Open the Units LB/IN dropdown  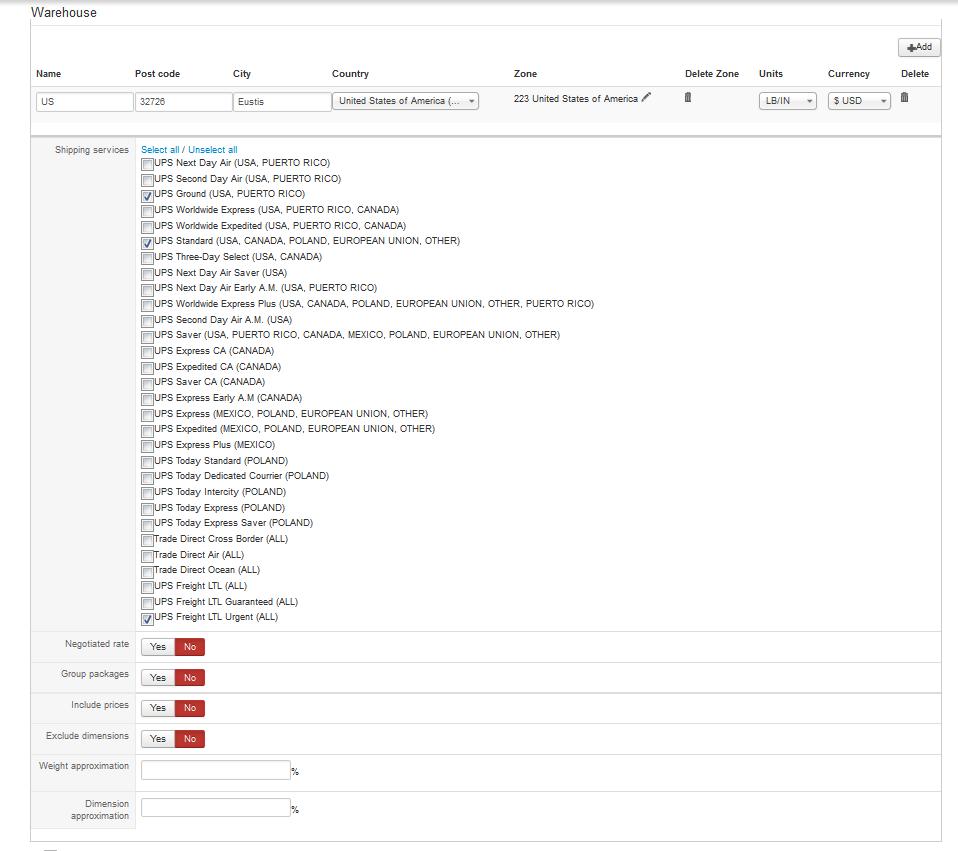(x=787, y=101)
